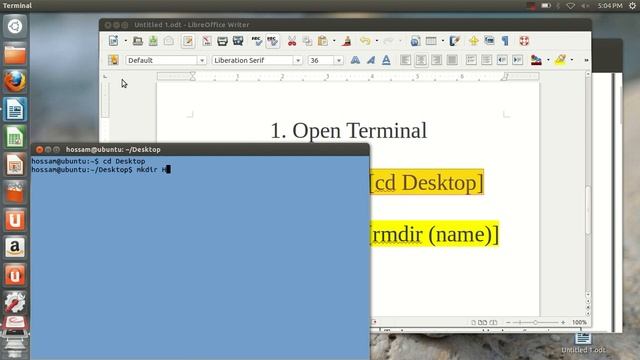Click the Paste clipboard icon
640x360 pixels.
coord(322,41)
